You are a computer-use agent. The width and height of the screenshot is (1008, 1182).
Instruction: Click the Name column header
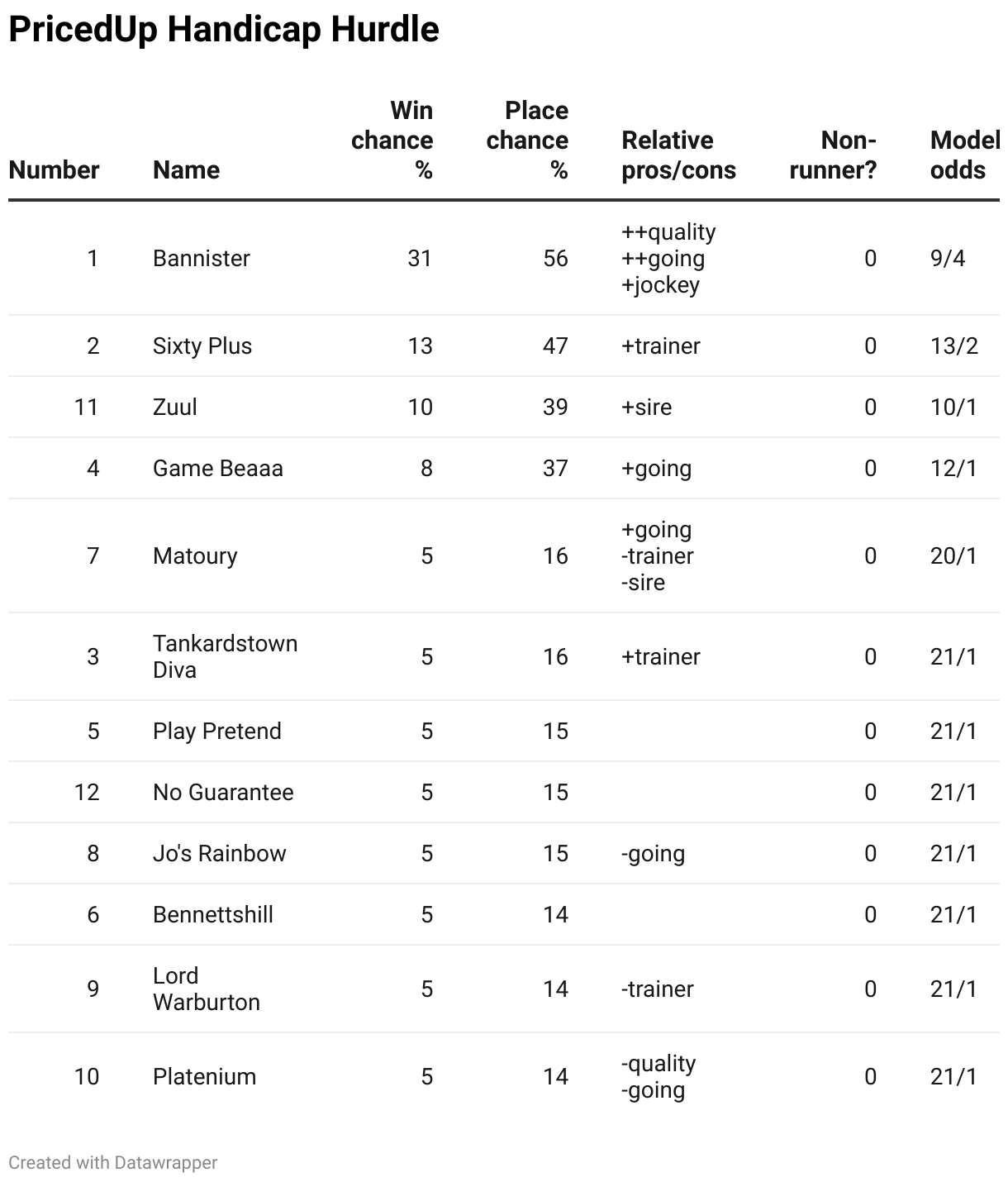(x=187, y=170)
